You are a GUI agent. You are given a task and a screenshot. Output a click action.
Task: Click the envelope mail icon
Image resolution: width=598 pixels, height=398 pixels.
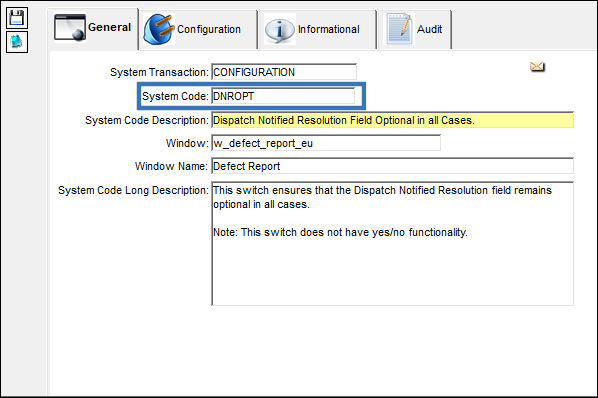[x=537, y=67]
